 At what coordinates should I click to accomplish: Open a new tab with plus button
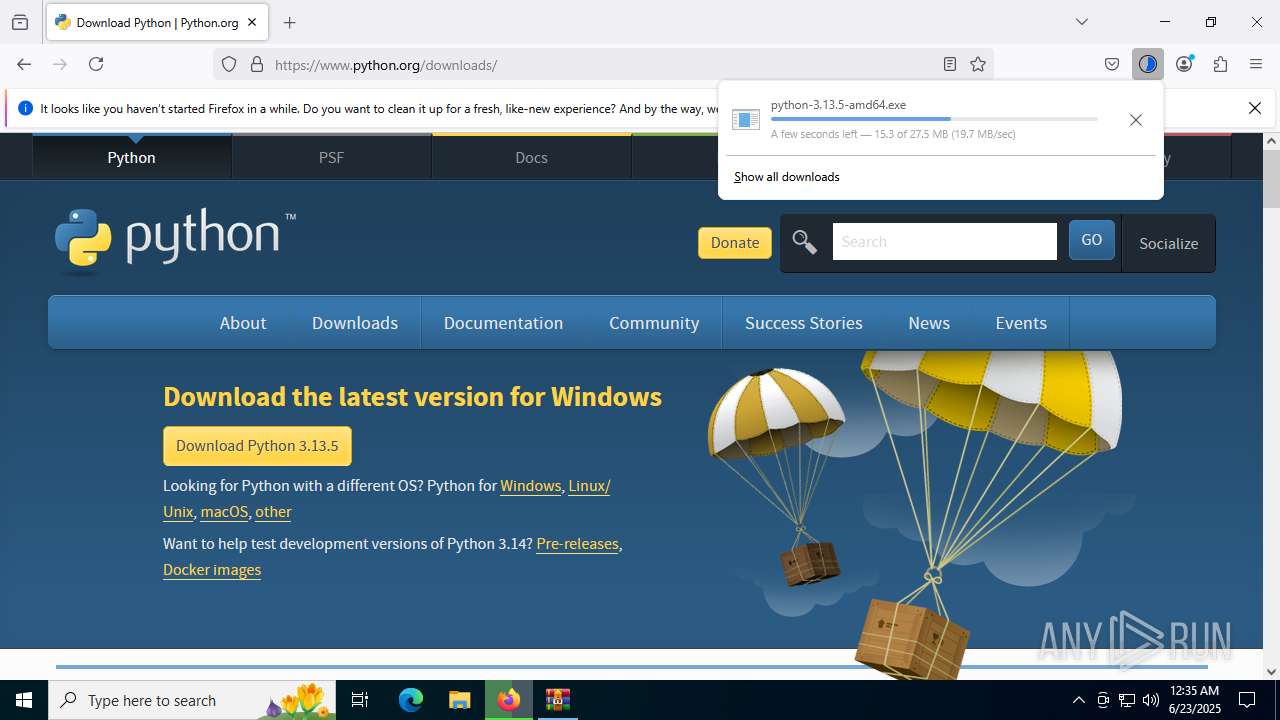coord(289,22)
